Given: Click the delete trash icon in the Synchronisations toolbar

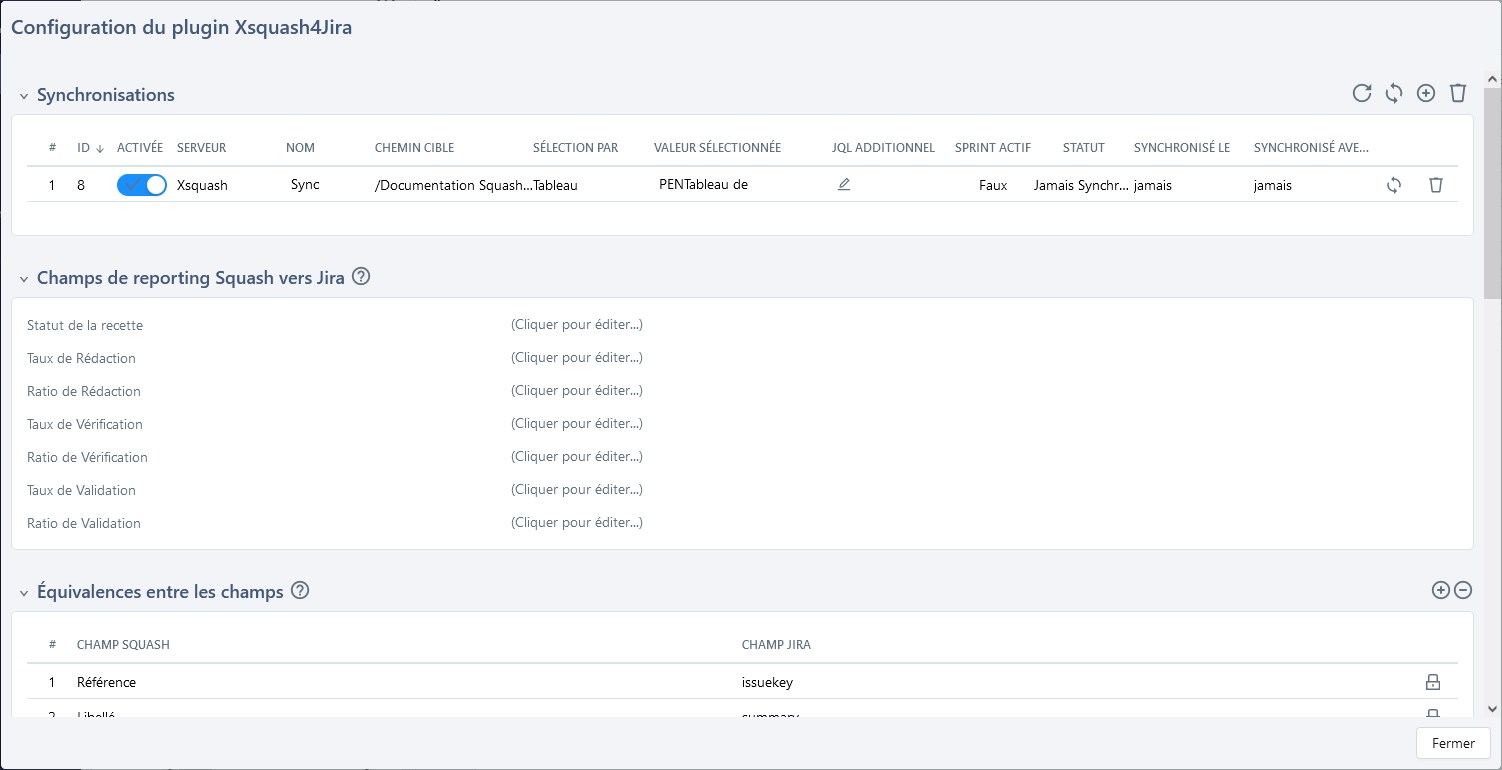Looking at the screenshot, I should 1458,93.
